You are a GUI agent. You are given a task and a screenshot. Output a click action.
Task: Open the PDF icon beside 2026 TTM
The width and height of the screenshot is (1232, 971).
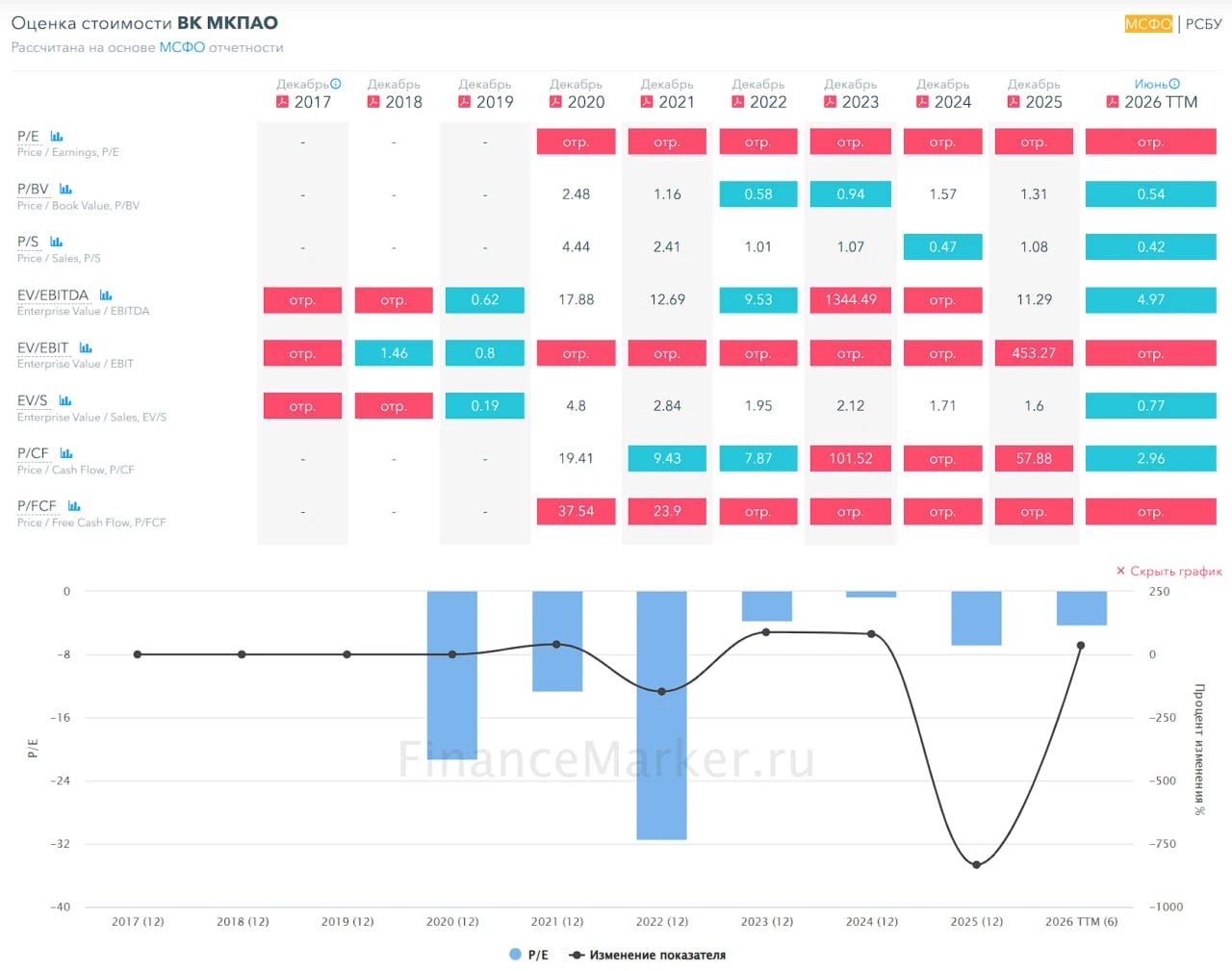point(1113,102)
